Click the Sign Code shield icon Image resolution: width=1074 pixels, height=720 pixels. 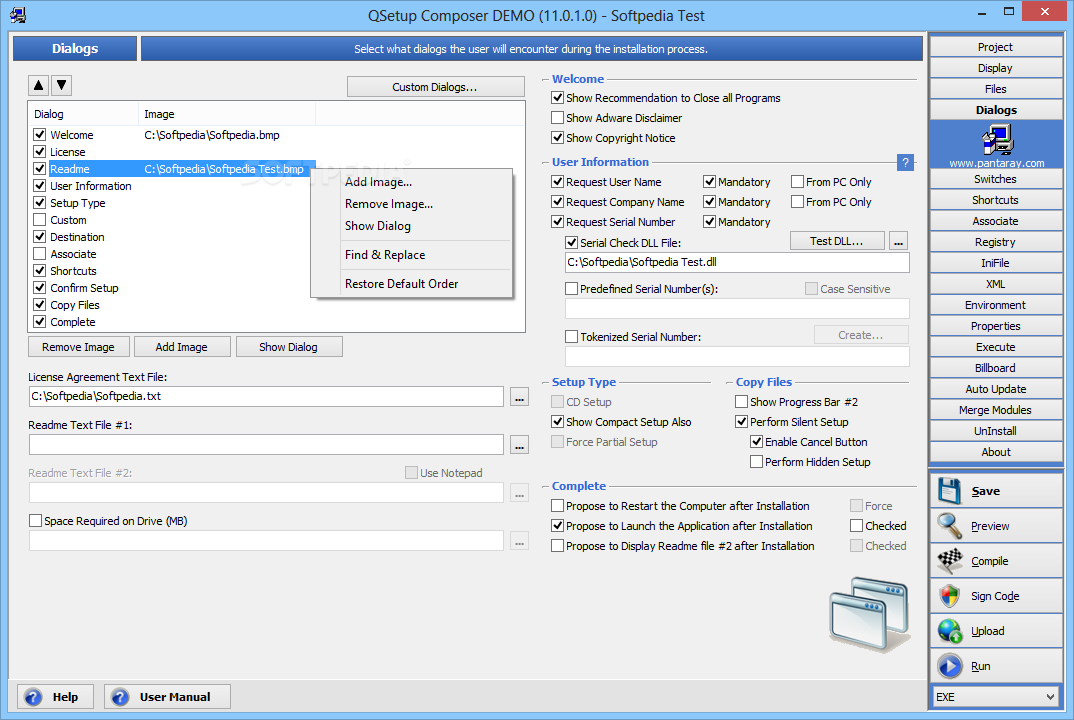point(949,596)
